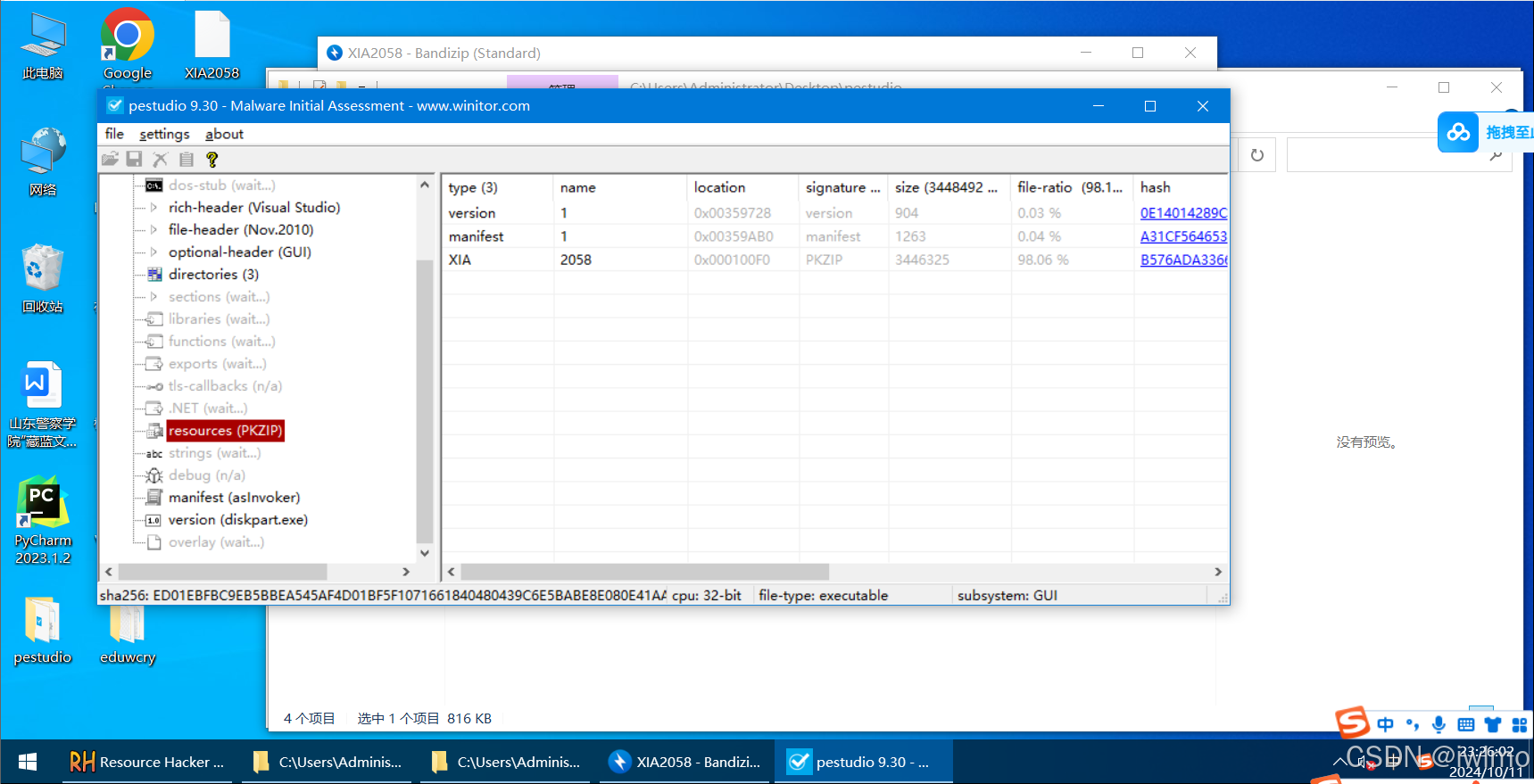This screenshot has height=784, width=1534.
Task: Click the file-ratio column header
Action: tap(1072, 187)
